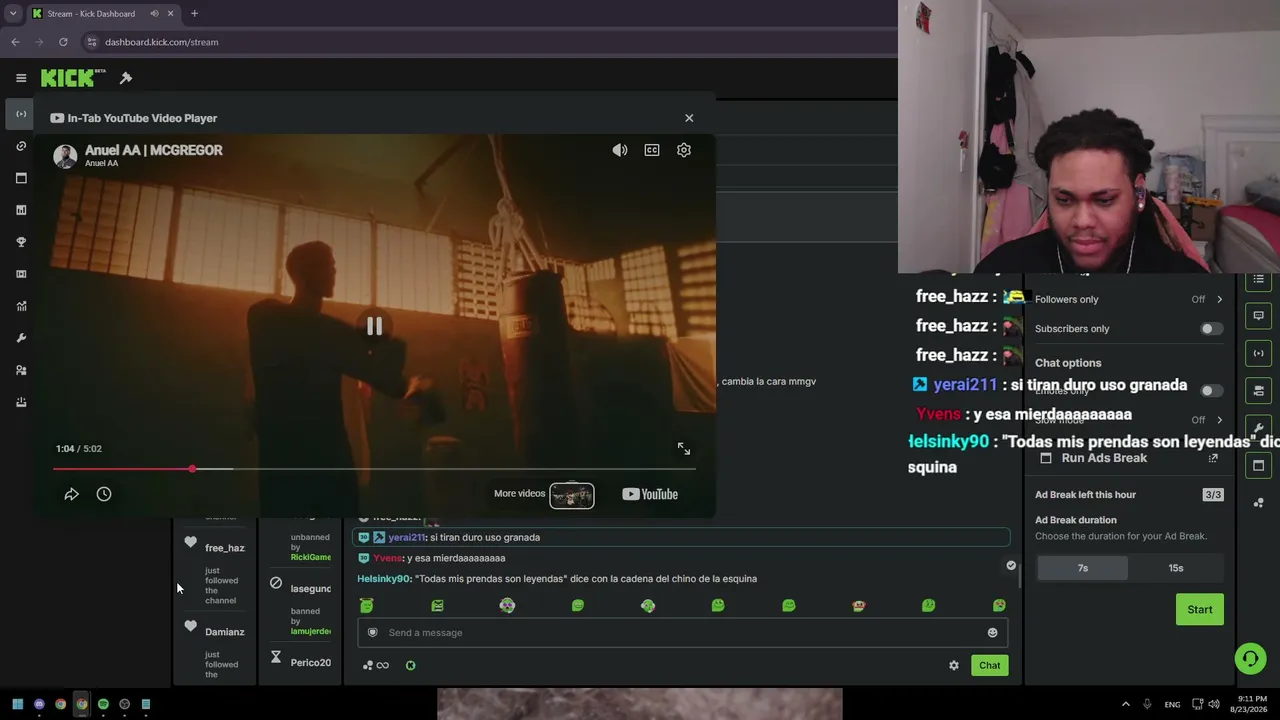Click username Helsinky90 in chat
Viewport: 1280px width, 720px height.
[x=384, y=578]
